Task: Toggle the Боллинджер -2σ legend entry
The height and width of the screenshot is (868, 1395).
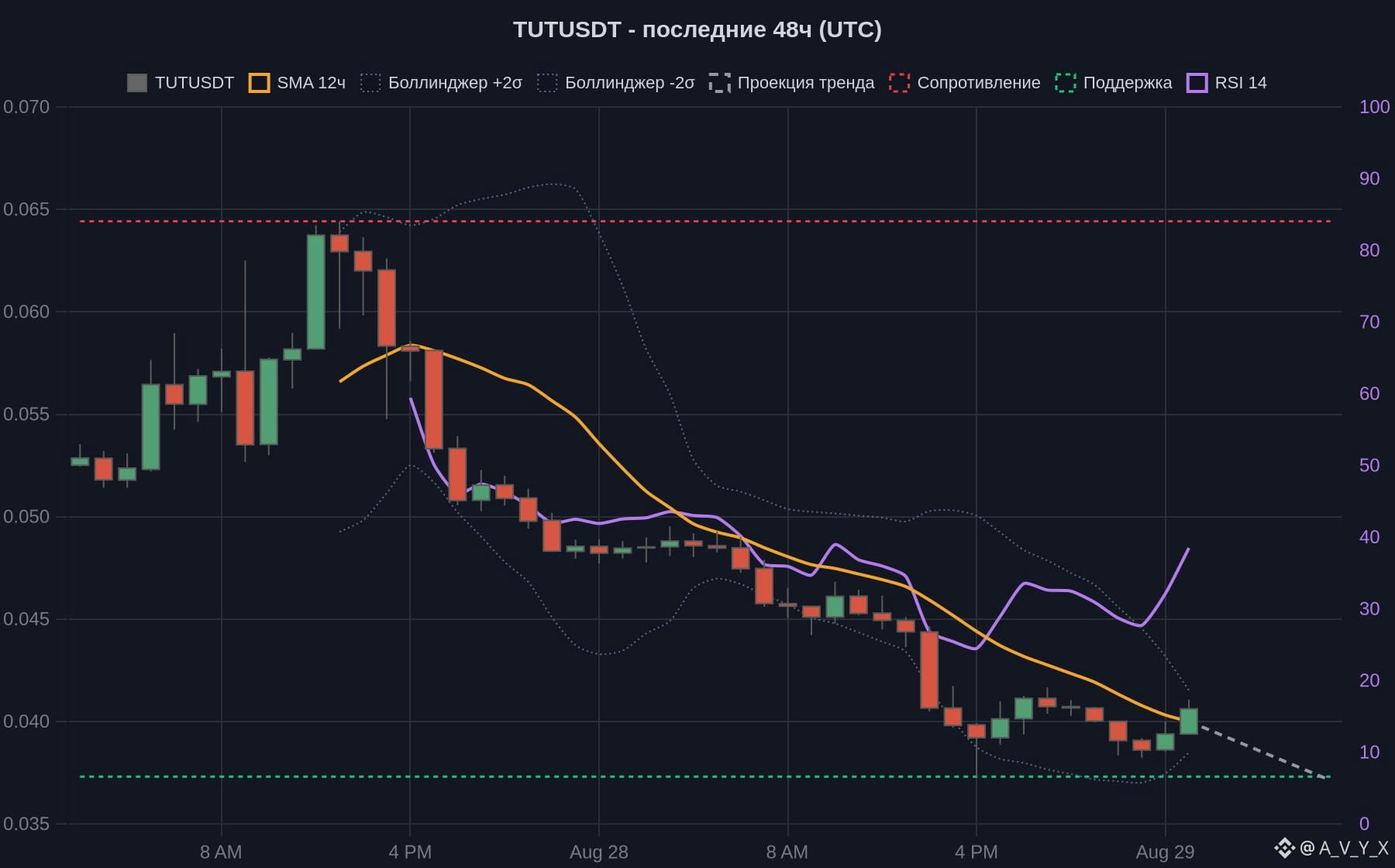Action: point(616,83)
